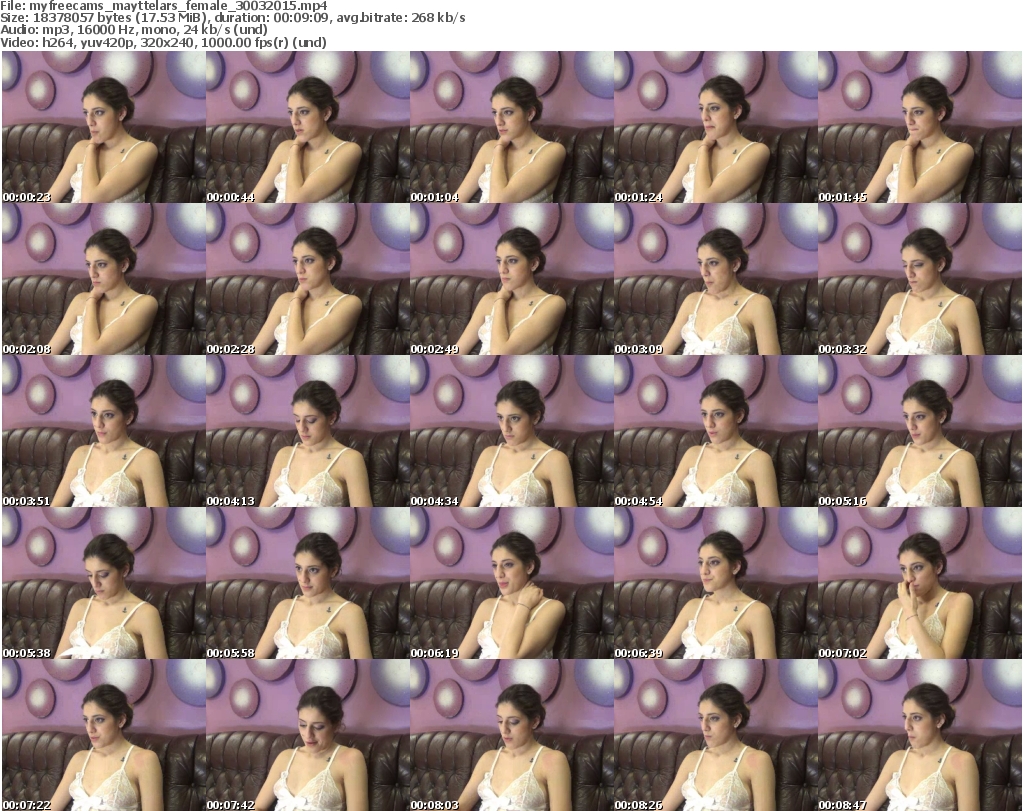The width and height of the screenshot is (1024, 811).
Task: Open the thumbnail stamped 00:00:23
Action: coord(104,127)
